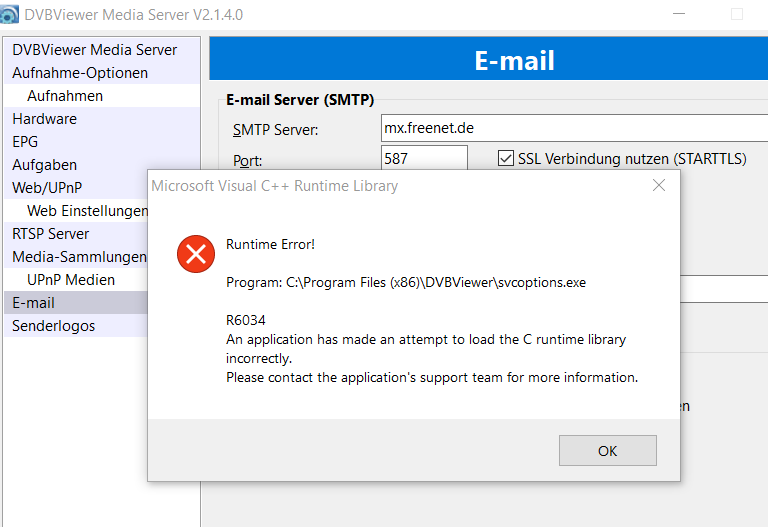Open EPG settings page
This screenshot has height=527, width=768.
(x=102, y=142)
